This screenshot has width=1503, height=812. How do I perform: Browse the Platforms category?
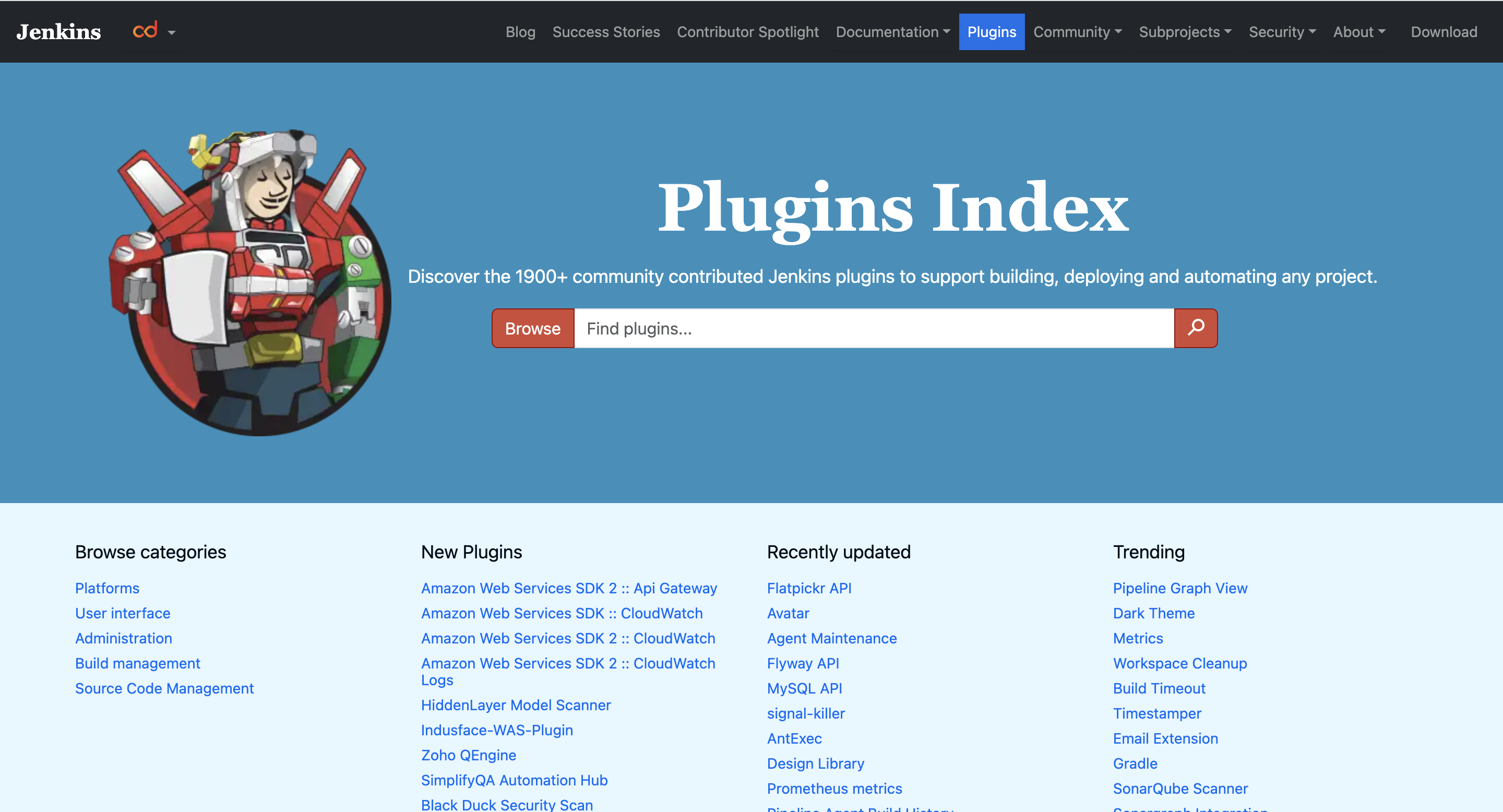click(x=108, y=588)
